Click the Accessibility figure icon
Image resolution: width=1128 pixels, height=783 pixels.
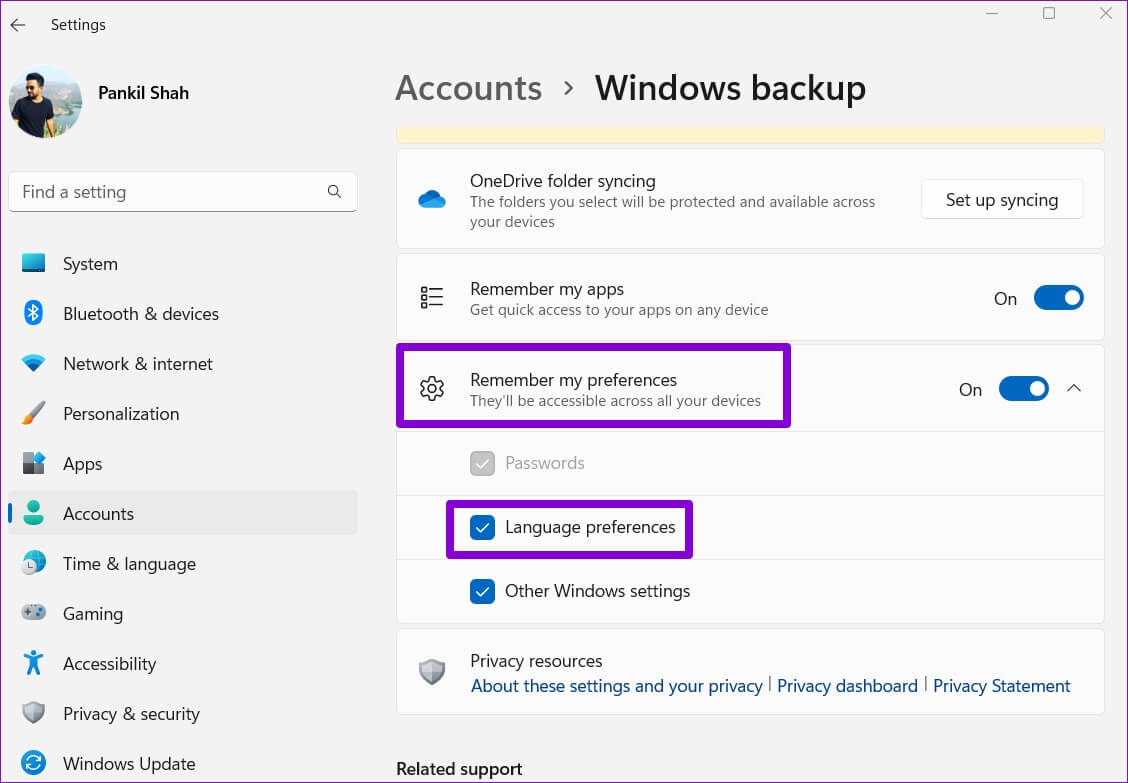tap(33, 663)
